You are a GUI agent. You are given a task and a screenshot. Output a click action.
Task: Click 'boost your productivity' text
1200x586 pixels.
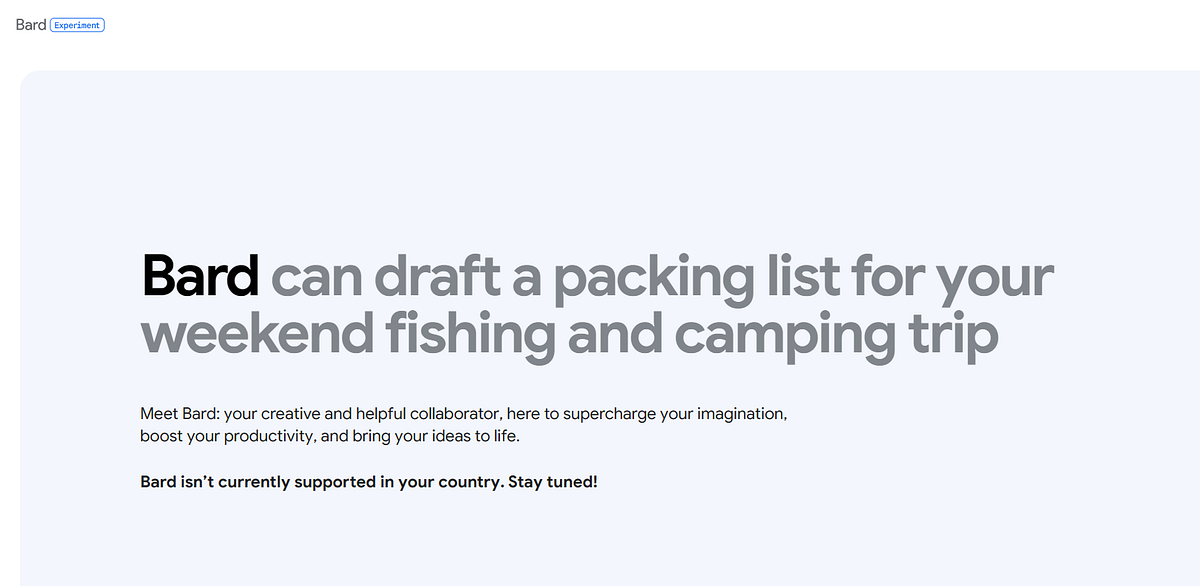click(226, 438)
